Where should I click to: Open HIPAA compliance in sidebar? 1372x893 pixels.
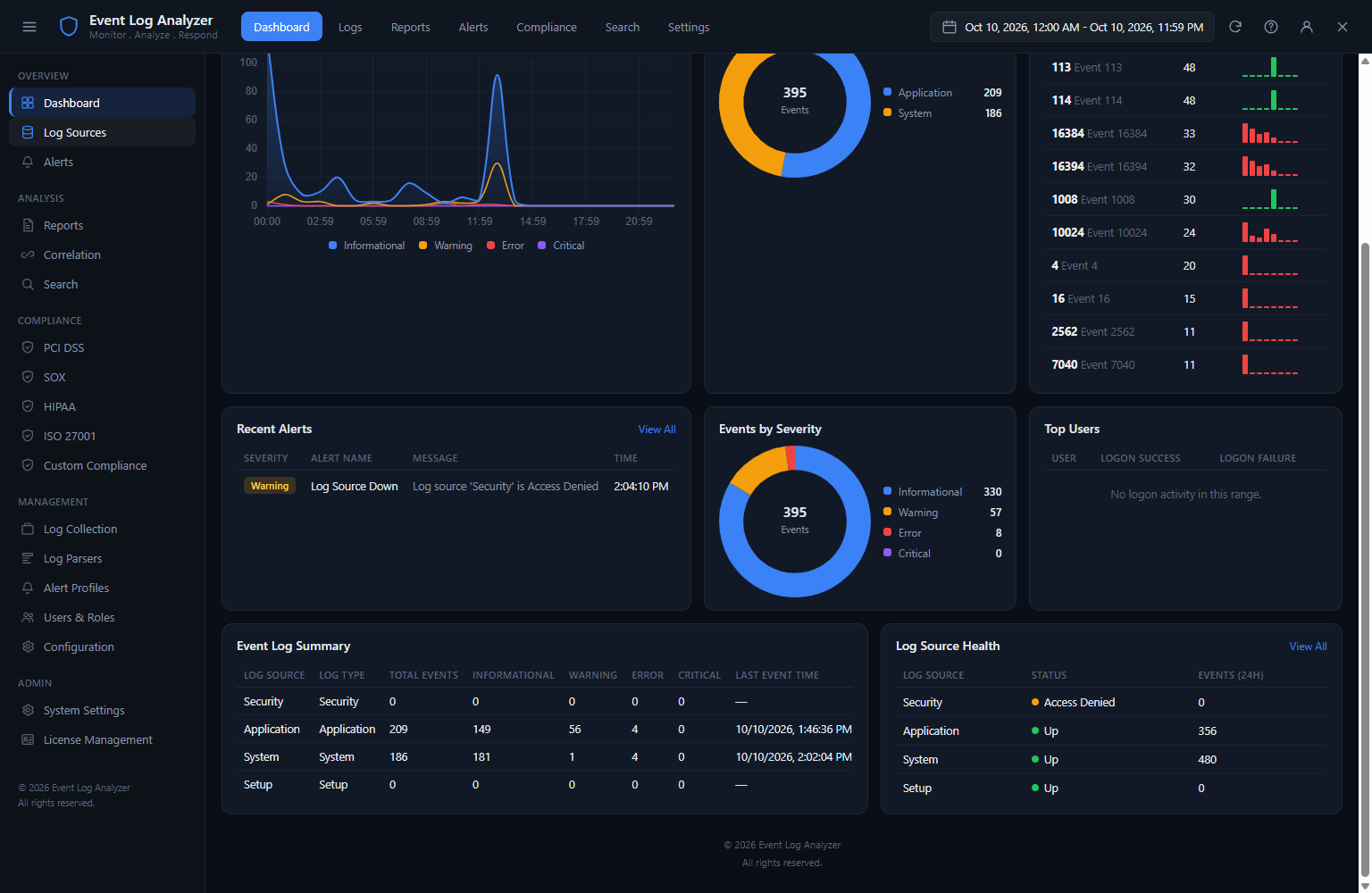pos(102,406)
